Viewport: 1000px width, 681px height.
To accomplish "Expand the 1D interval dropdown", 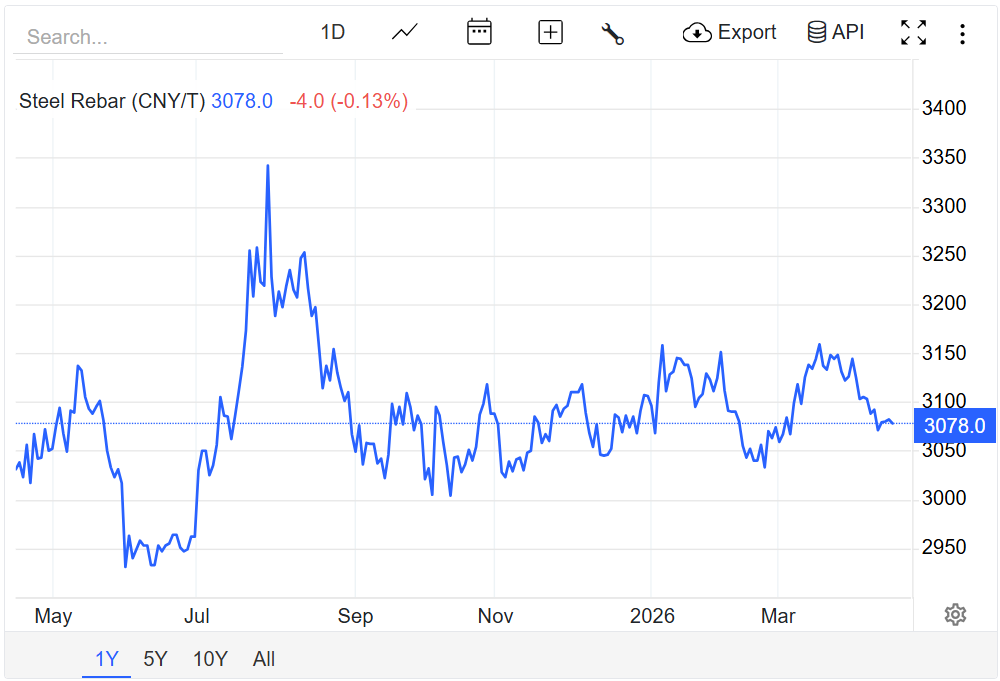I will click(332, 32).
